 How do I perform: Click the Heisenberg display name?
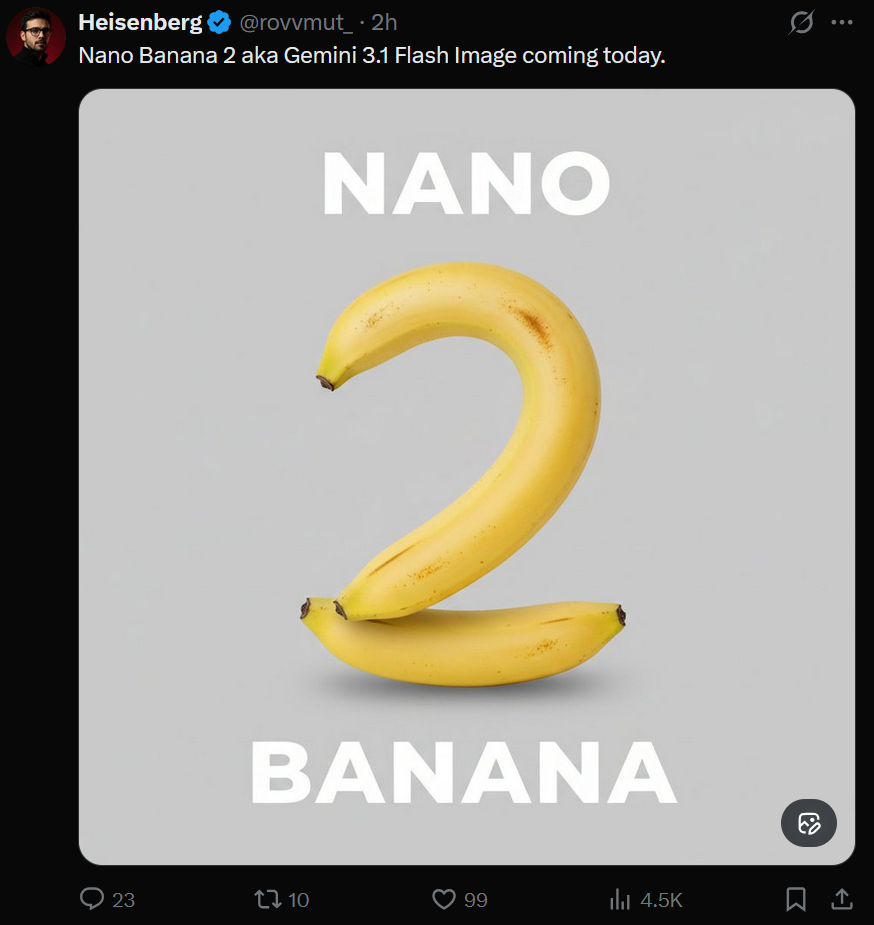[x=140, y=22]
